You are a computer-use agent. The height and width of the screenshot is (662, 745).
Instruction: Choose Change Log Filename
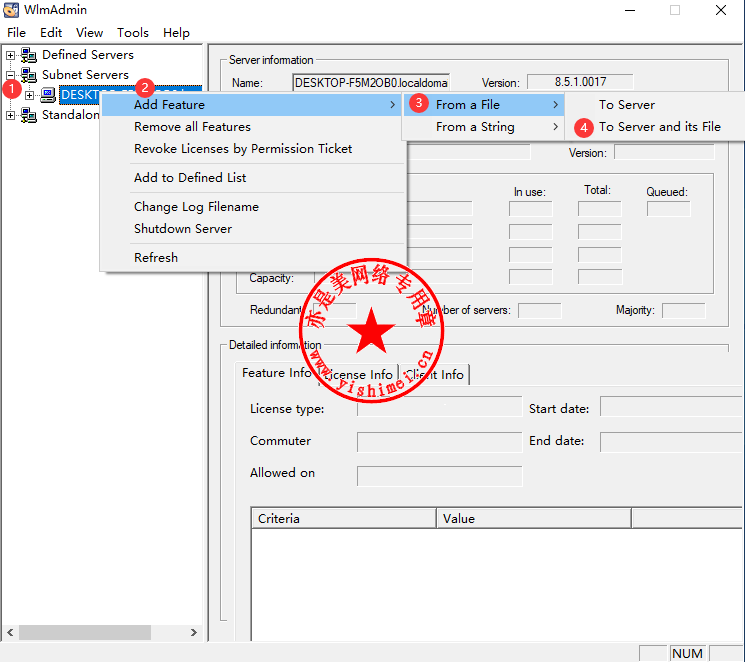[x=253, y=207]
